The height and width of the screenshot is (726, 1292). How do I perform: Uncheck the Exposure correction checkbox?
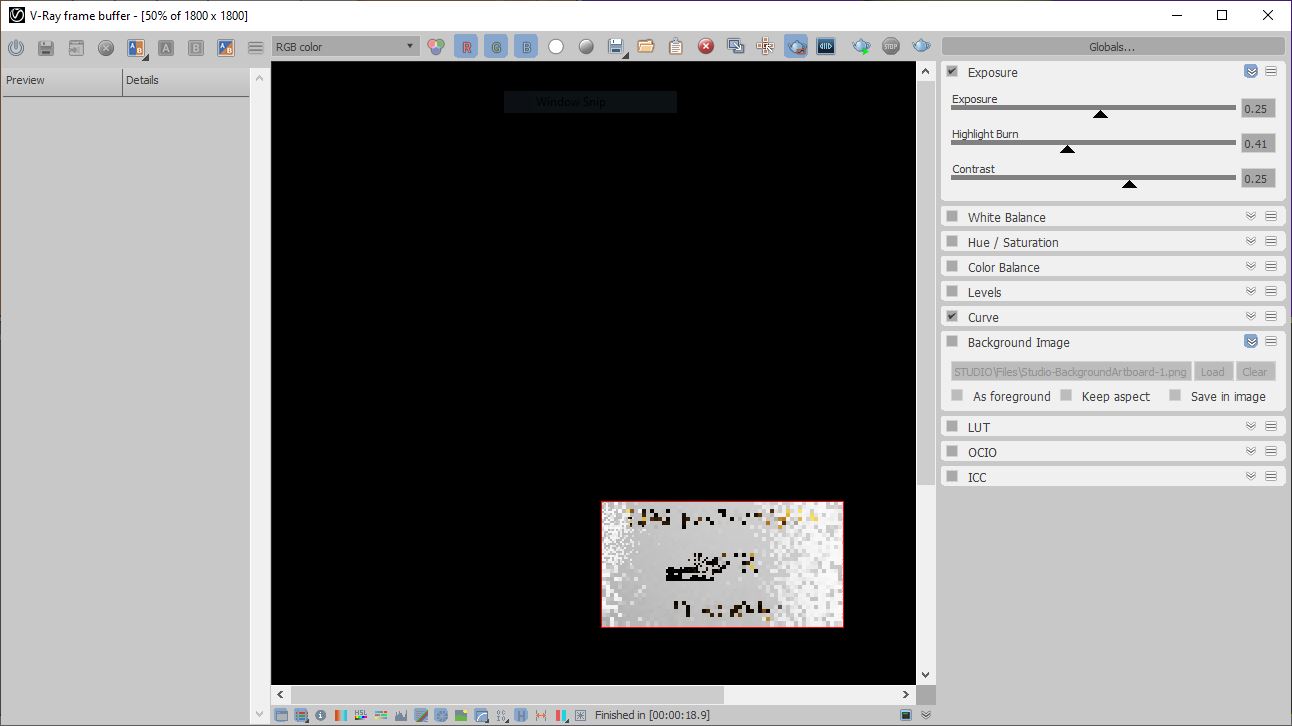pyautogui.click(x=952, y=72)
